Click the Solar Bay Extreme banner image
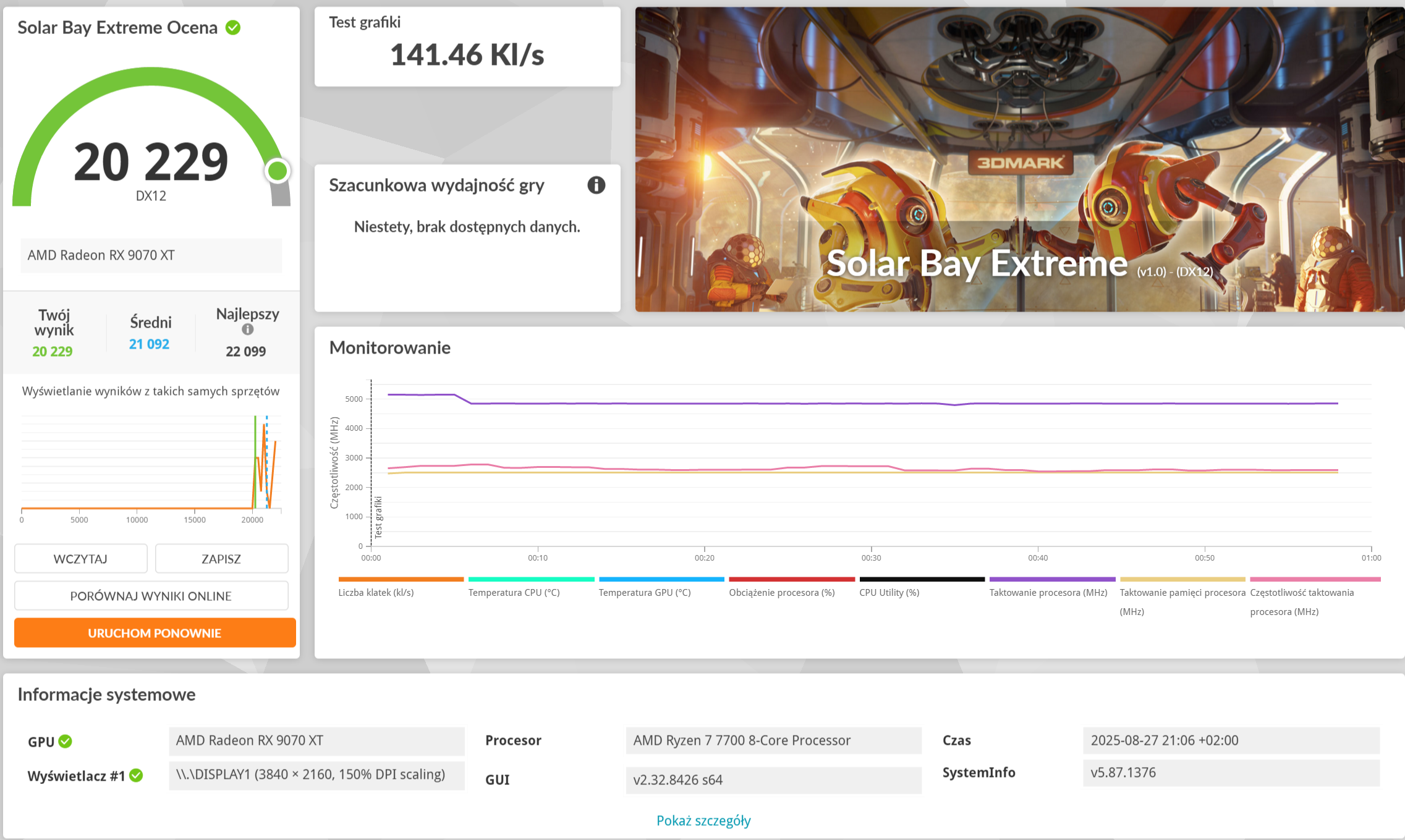 click(x=1019, y=159)
